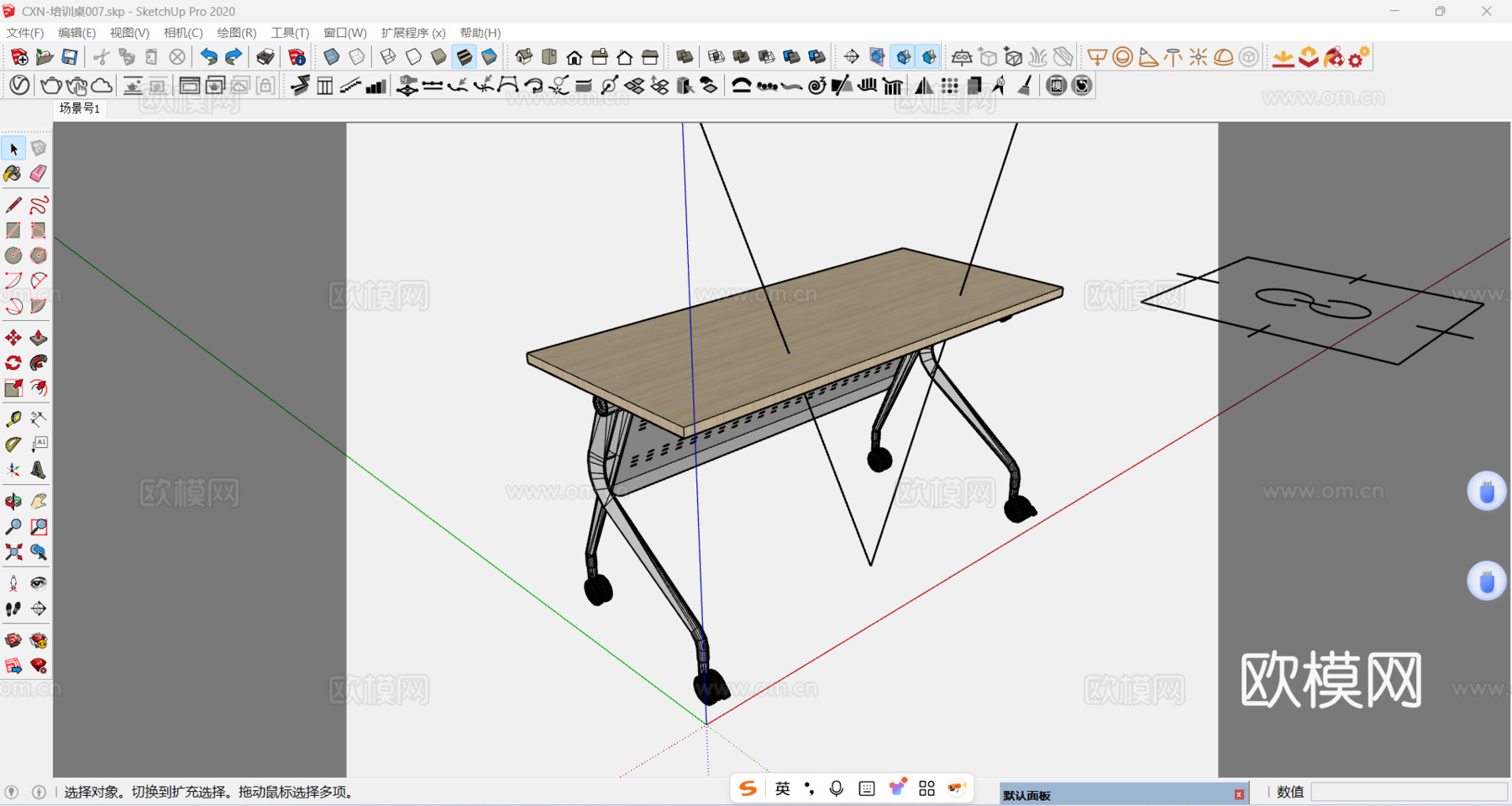Screen dimensions: 1512x806
Task: Pick the Polygon tool
Action: pos(39,255)
